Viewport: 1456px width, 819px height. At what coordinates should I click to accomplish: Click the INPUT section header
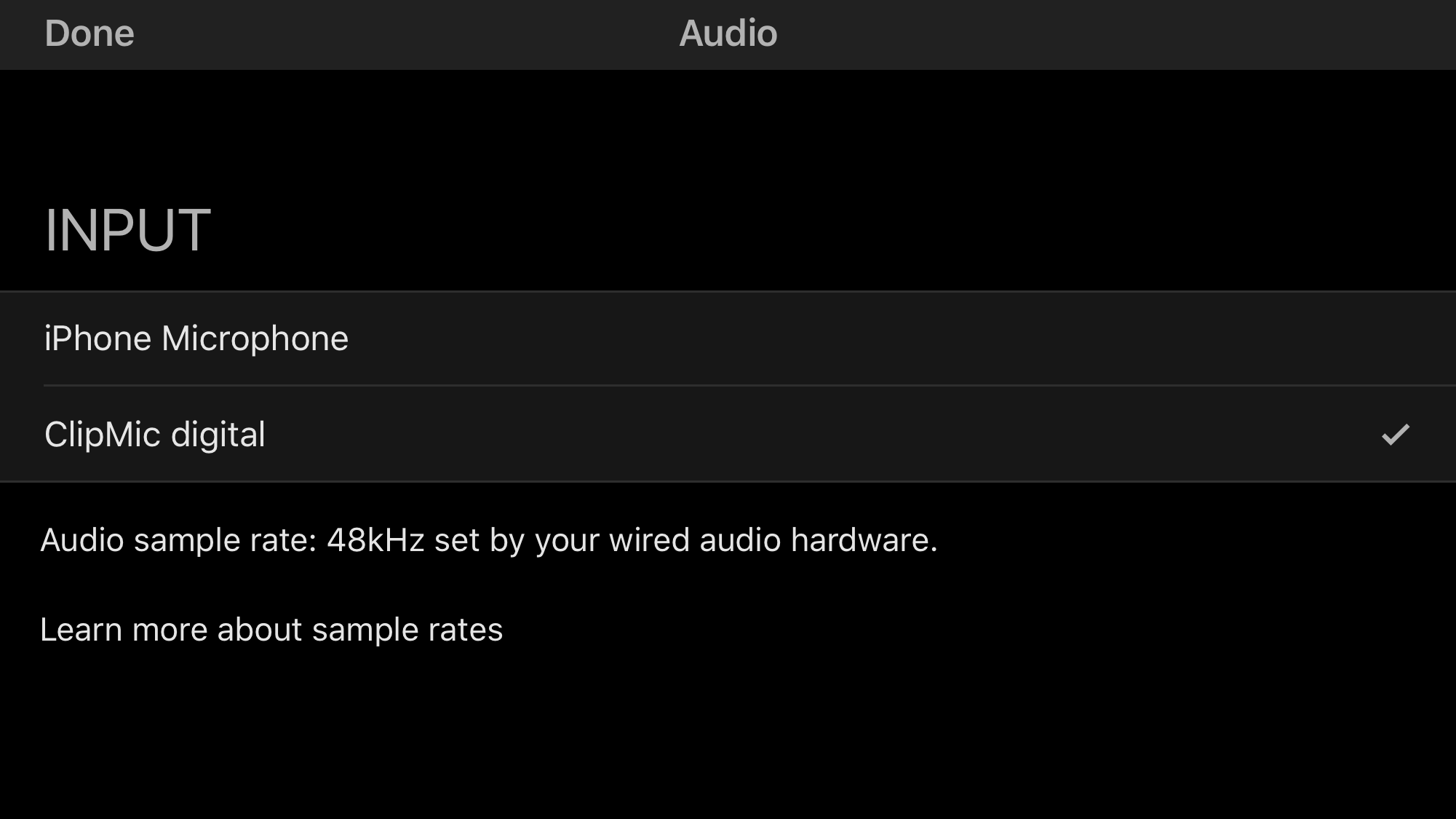[x=128, y=231]
